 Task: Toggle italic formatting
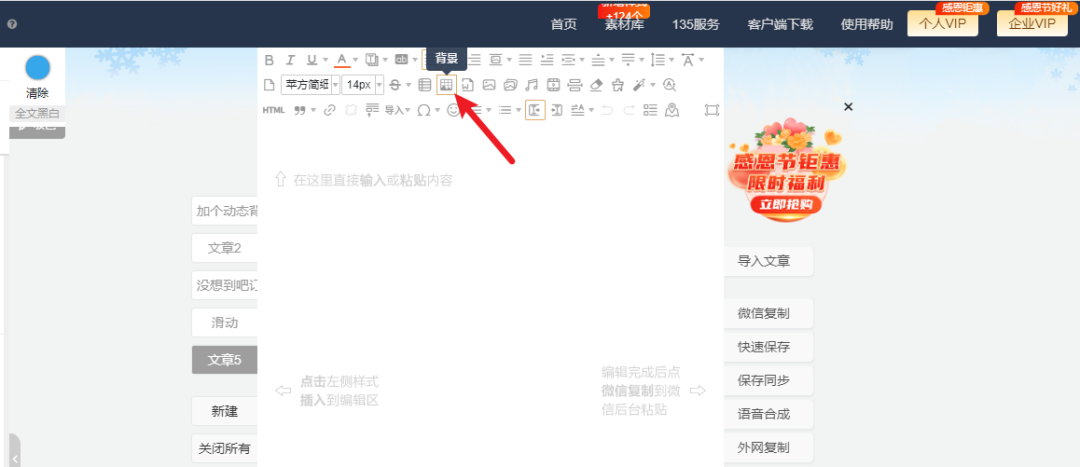pyautogui.click(x=290, y=60)
